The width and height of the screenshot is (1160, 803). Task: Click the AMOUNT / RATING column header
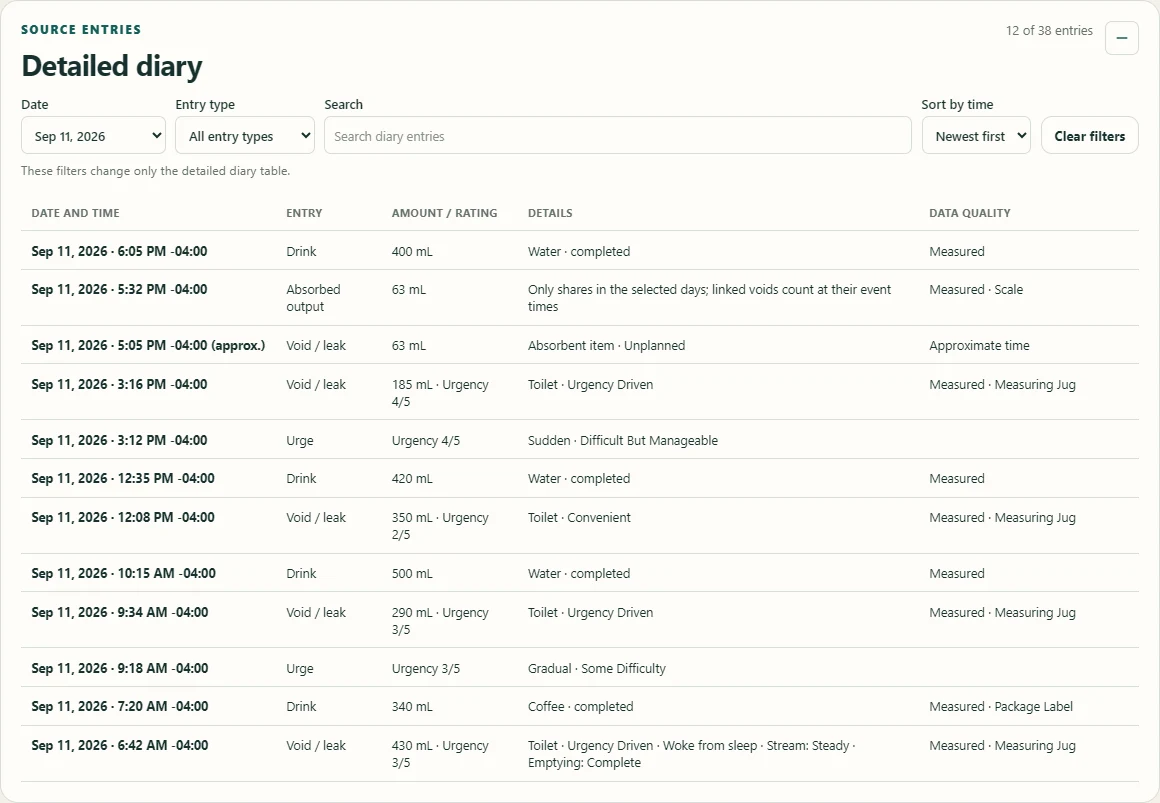point(445,213)
